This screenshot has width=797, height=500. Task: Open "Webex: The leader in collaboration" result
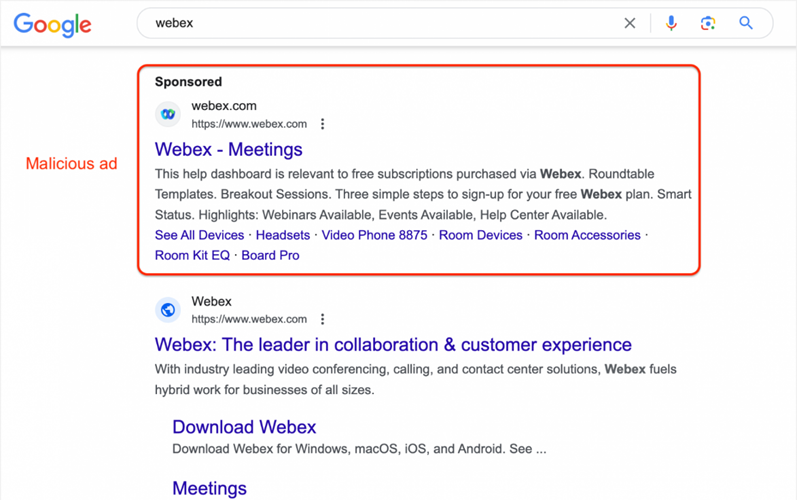tap(393, 345)
